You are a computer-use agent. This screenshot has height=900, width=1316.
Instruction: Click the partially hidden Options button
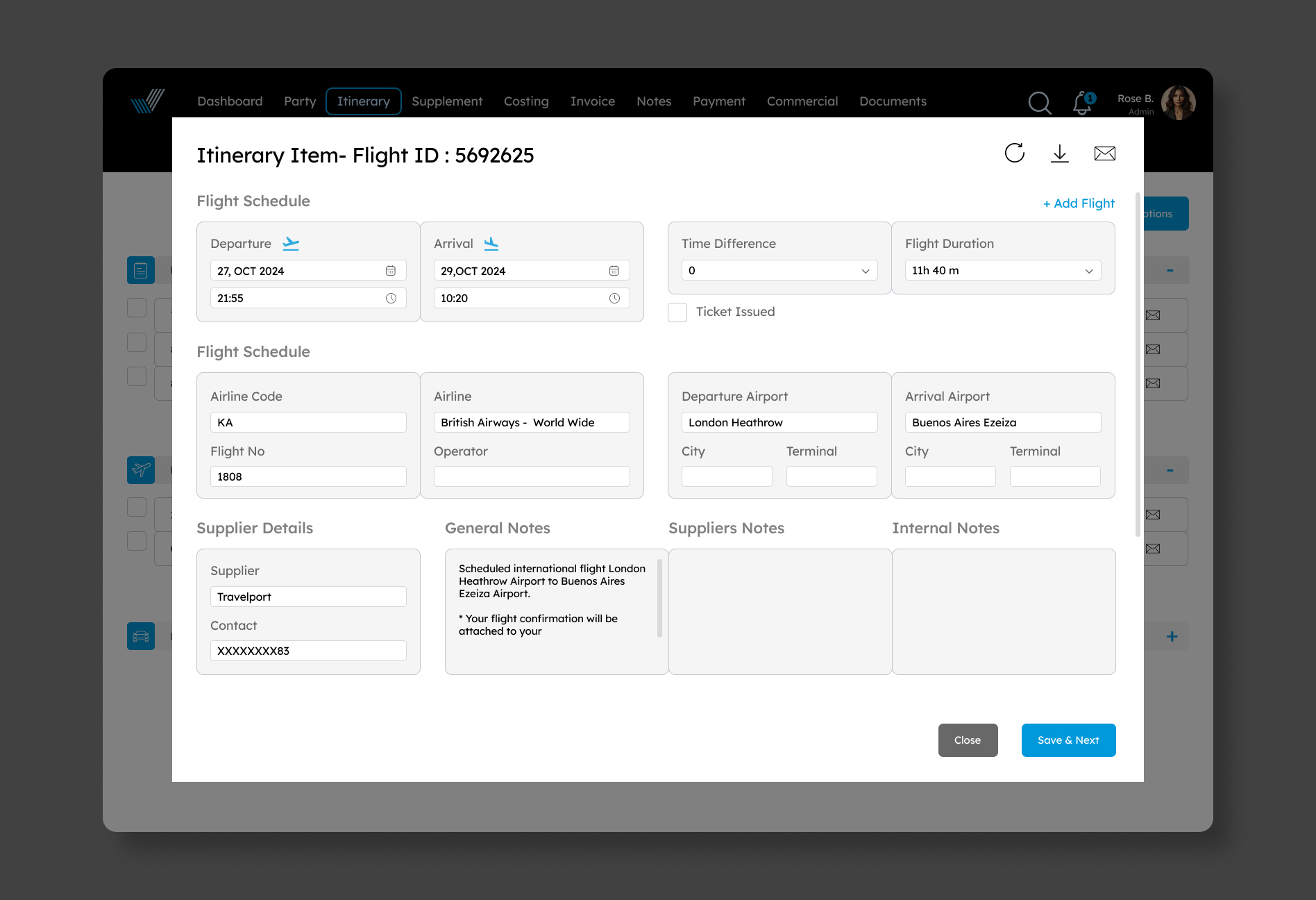pos(1166,214)
